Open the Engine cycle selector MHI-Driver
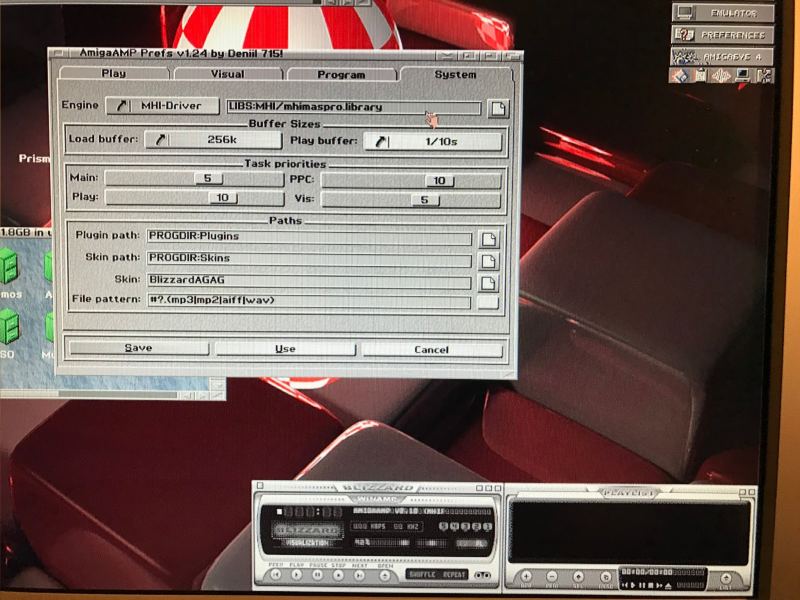The width and height of the screenshot is (800, 600). coord(162,106)
